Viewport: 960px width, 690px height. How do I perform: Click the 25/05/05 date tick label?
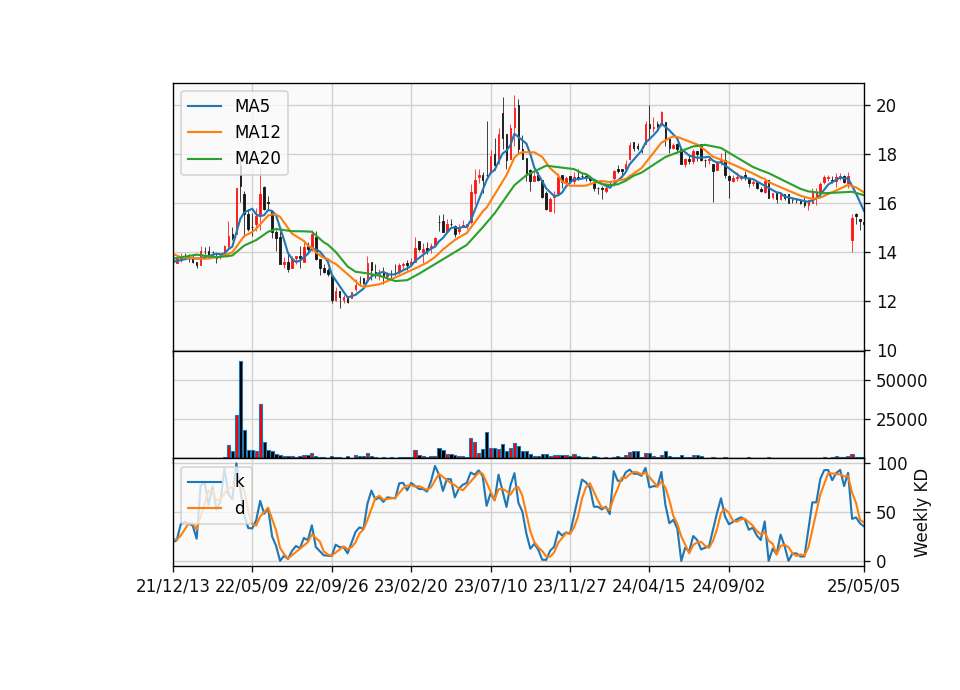click(864, 587)
